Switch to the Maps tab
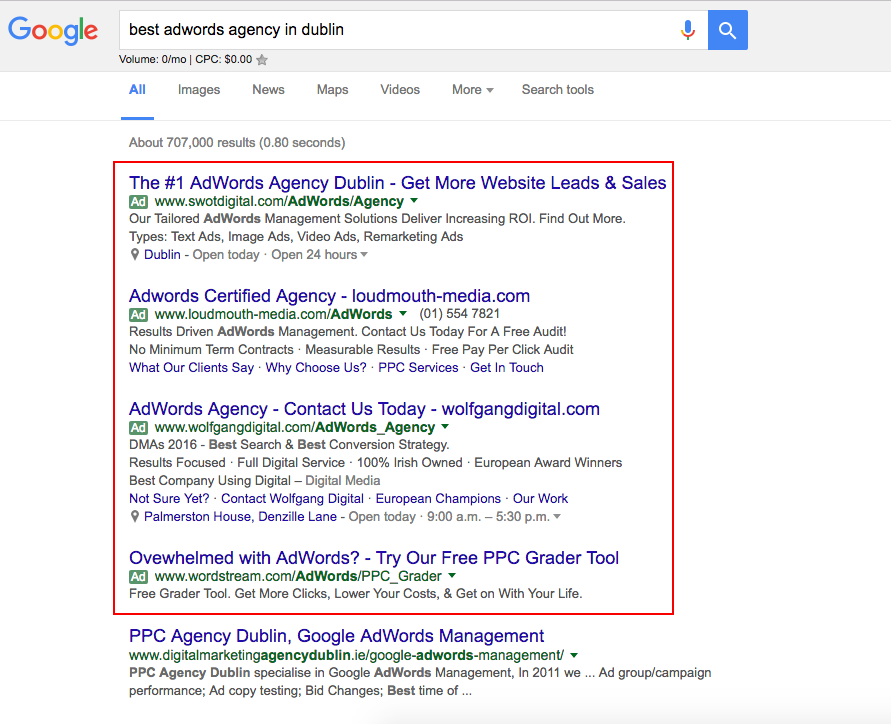 click(332, 90)
